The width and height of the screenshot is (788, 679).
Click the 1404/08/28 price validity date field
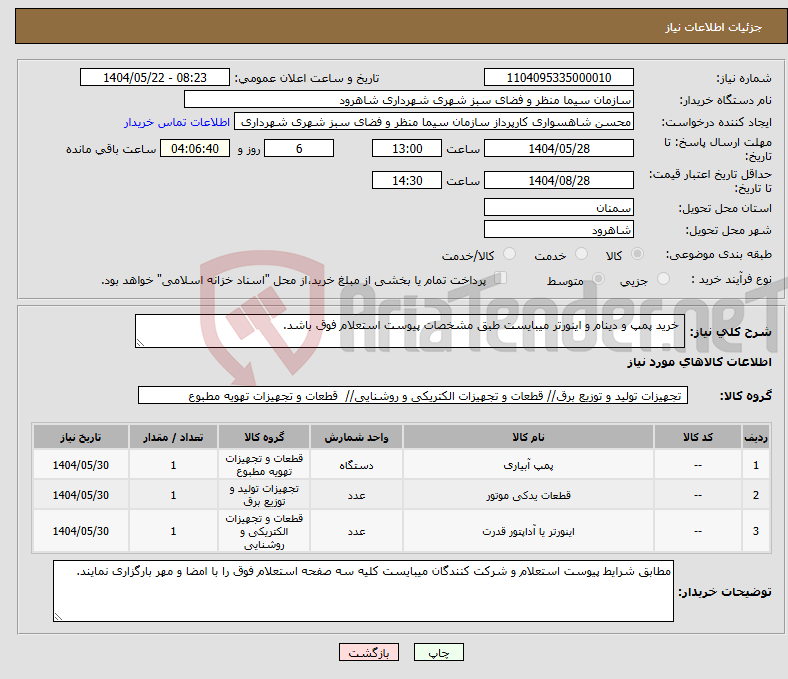click(558, 181)
